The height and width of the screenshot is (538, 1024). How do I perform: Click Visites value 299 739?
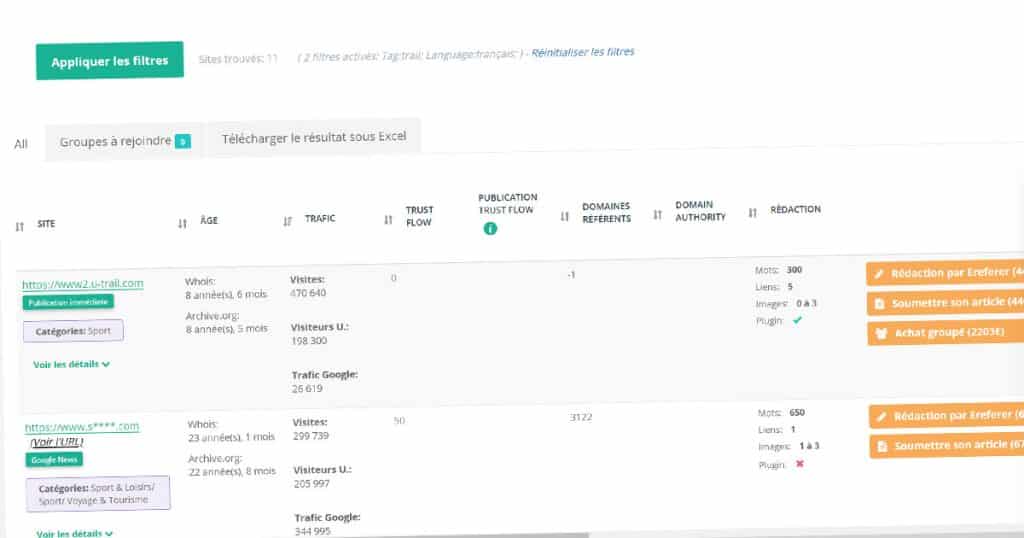311,435
